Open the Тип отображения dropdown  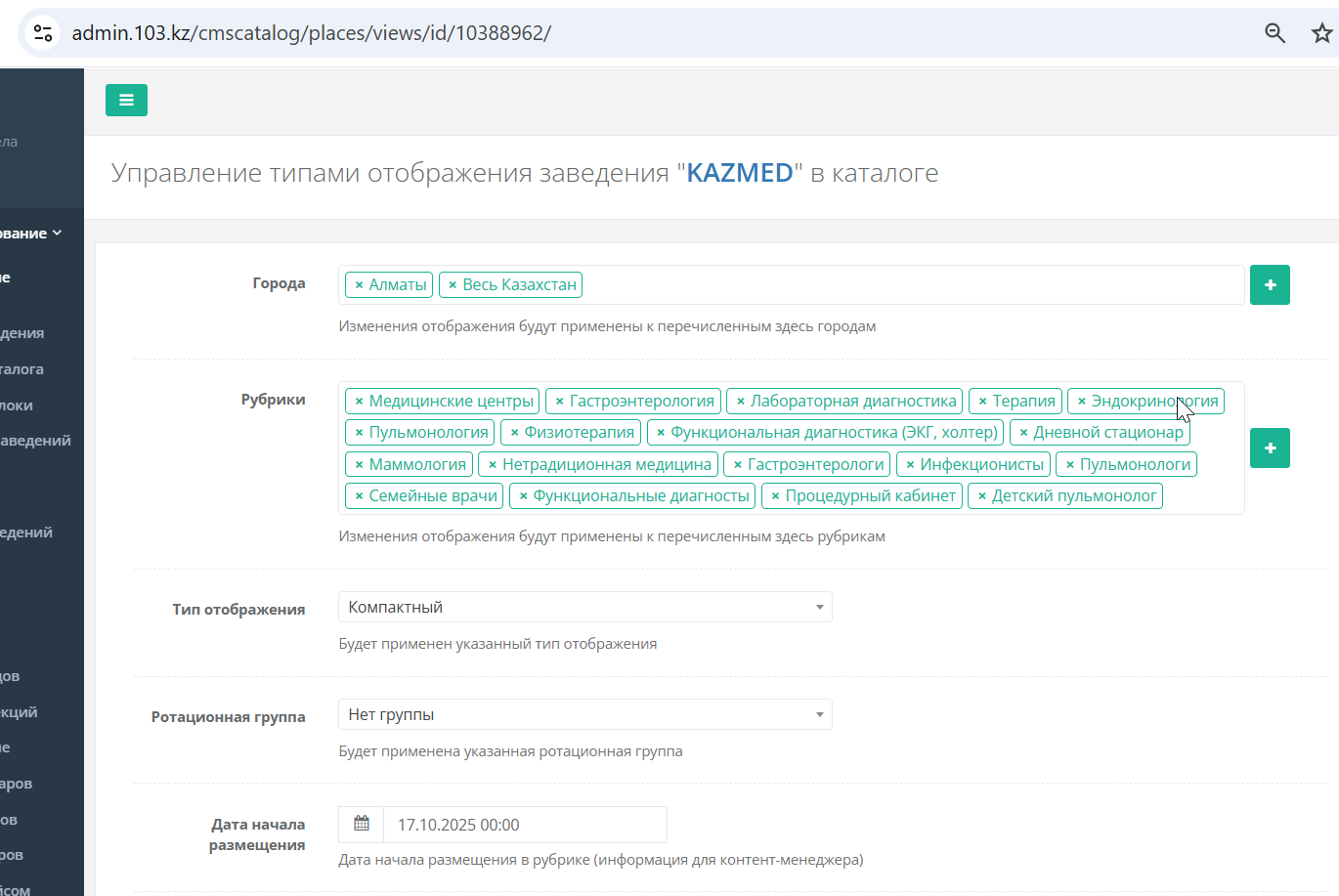(584, 607)
